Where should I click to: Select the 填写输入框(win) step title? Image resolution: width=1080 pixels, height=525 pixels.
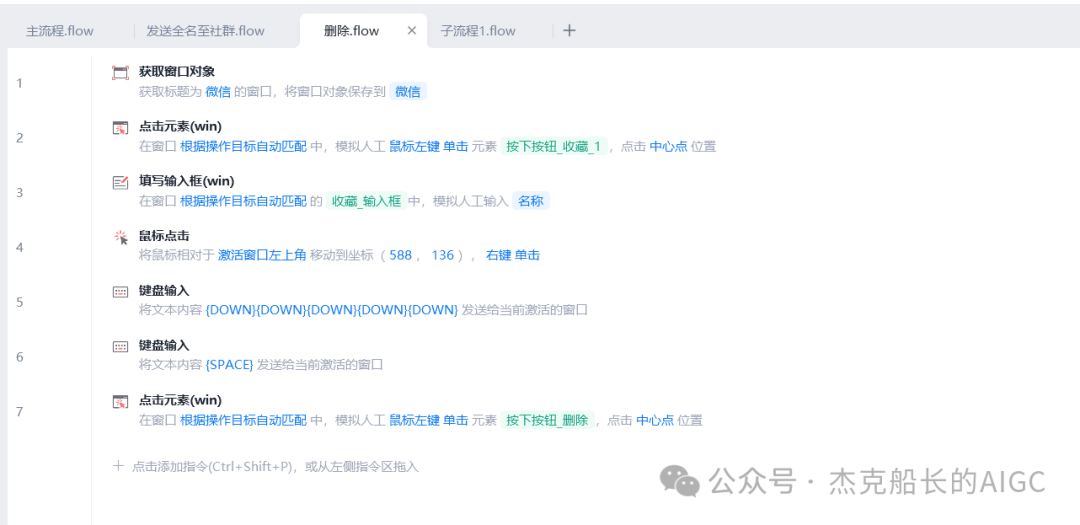[187, 181]
